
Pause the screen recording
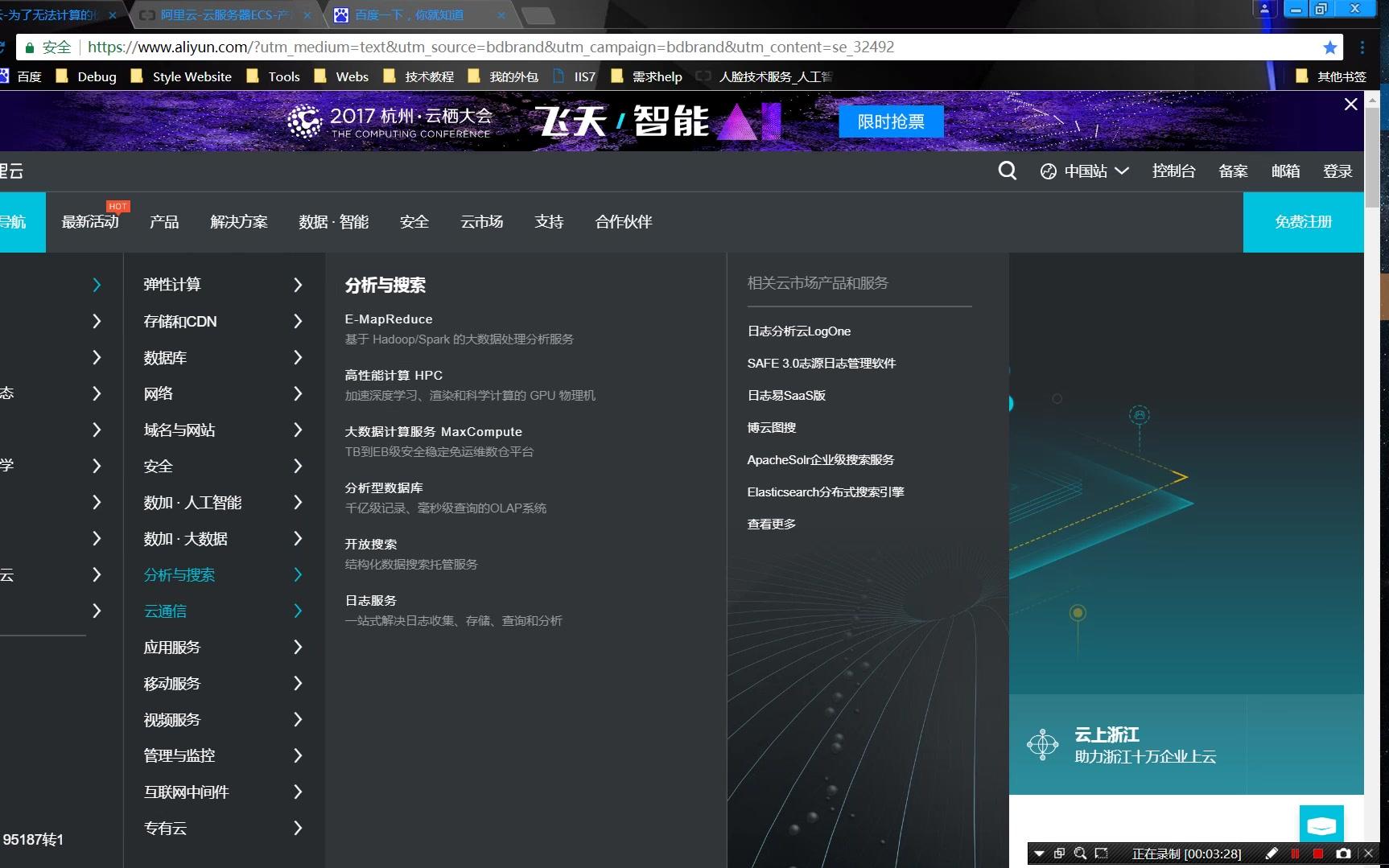coord(1295,854)
